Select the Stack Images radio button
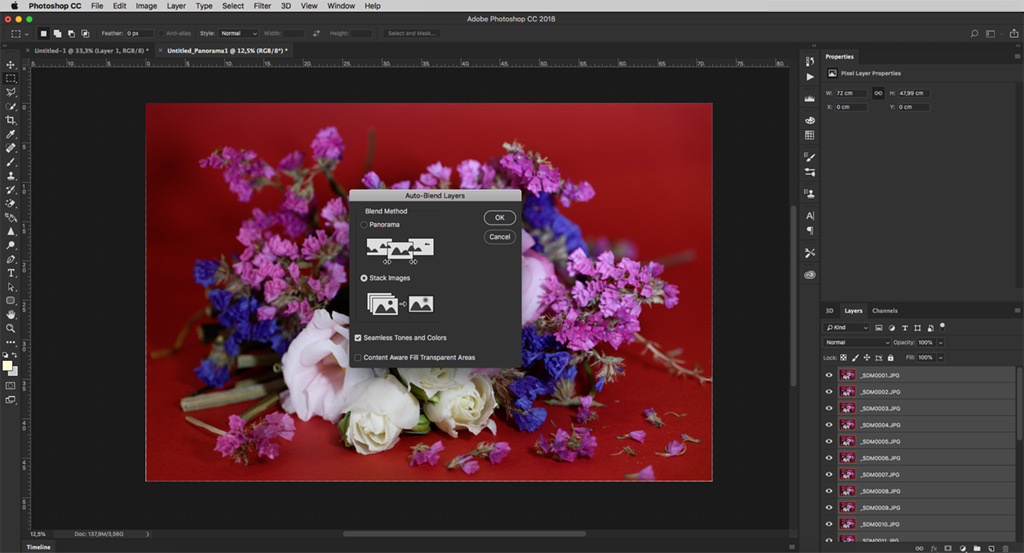This screenshot has height=553, width=1024. (x=365, y=278)
